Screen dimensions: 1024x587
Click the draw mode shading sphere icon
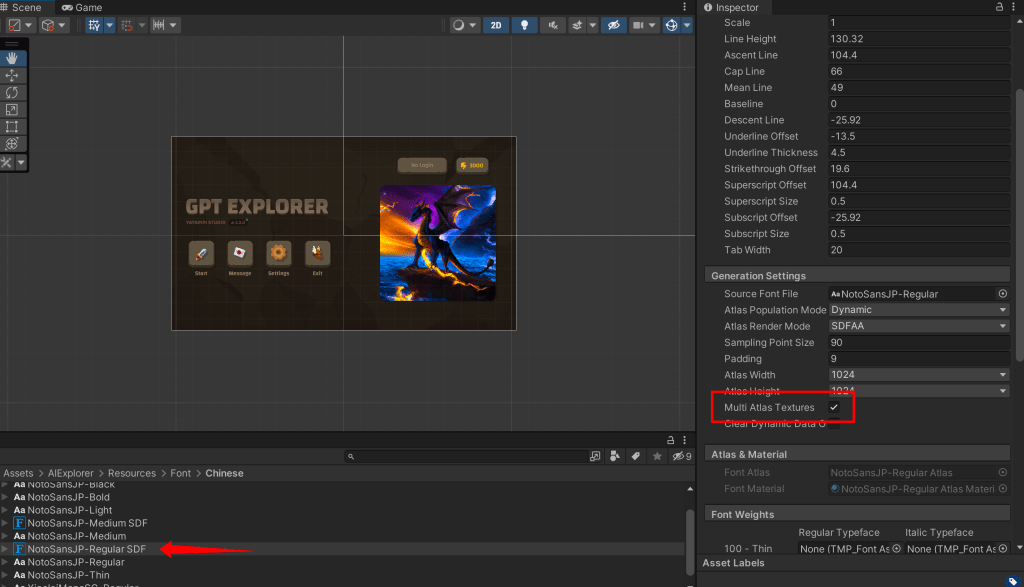(x=458, y=25)
